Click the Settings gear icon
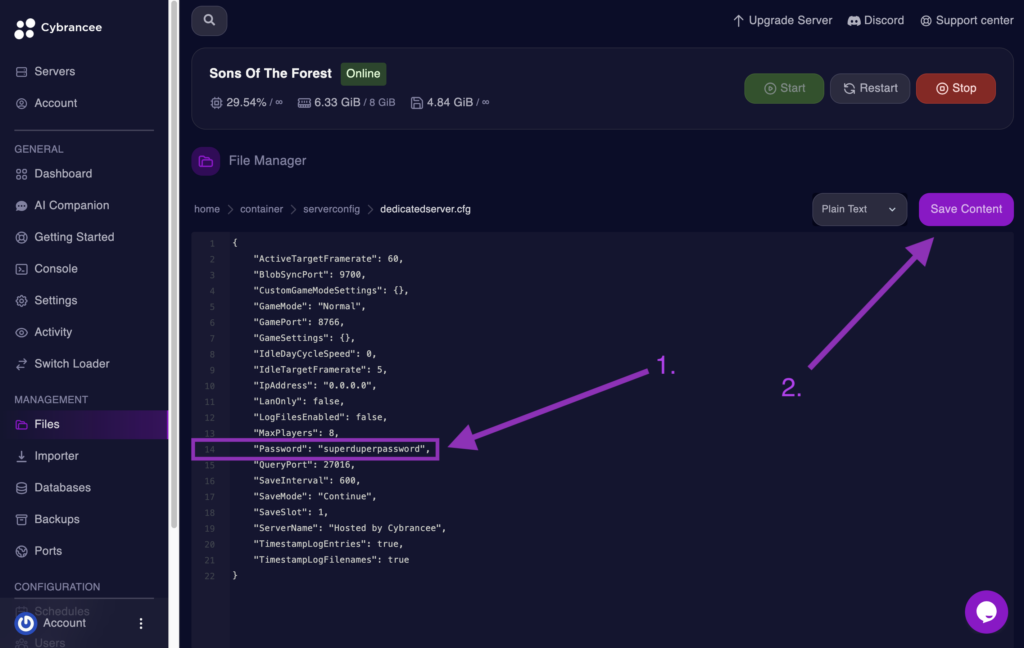This screenshot has height=648, width=1024. (22, 300)
